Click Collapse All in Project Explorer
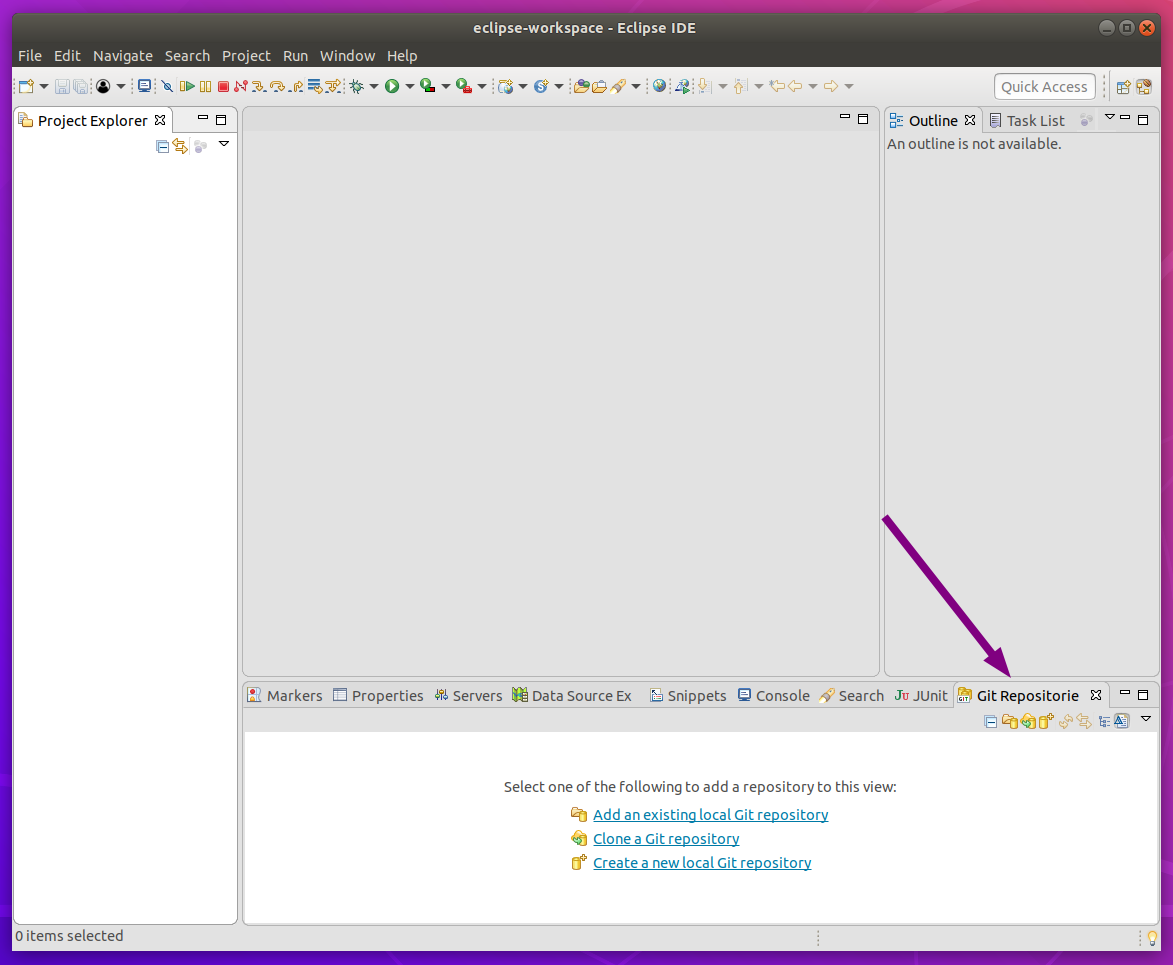The height and width of the screenshot is (965, 1173). coord(162,147)
